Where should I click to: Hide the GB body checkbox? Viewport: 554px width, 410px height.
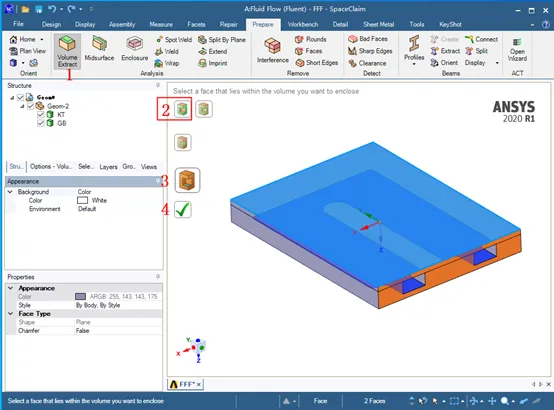[41, 123]
